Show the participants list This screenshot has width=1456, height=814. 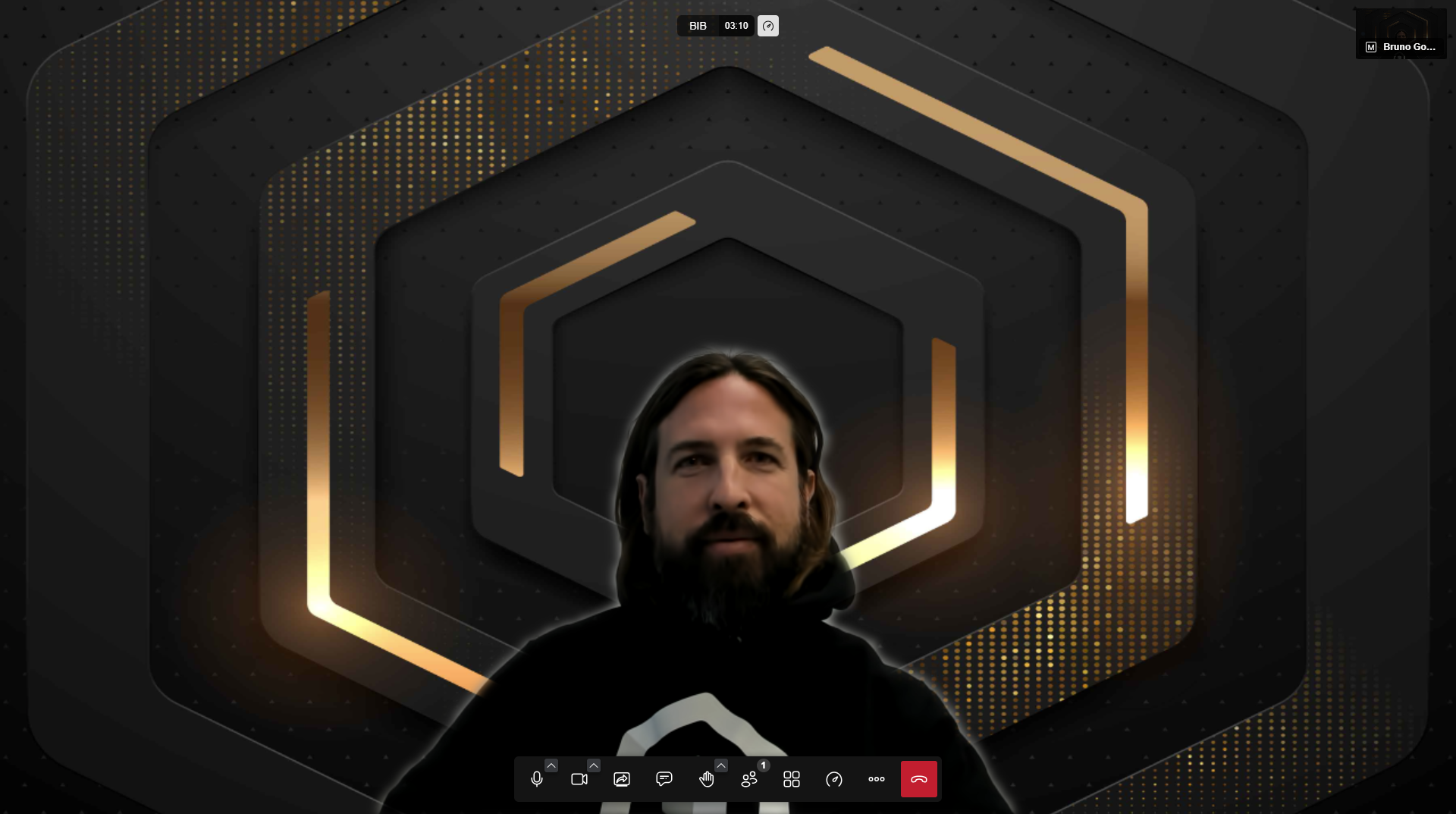[749, 779]
